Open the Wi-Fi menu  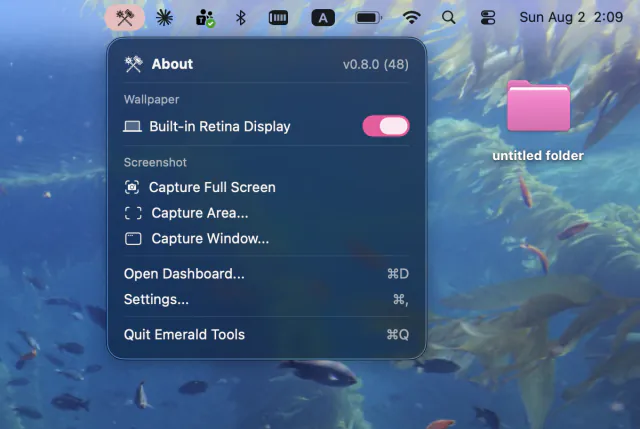pos(411,18)
